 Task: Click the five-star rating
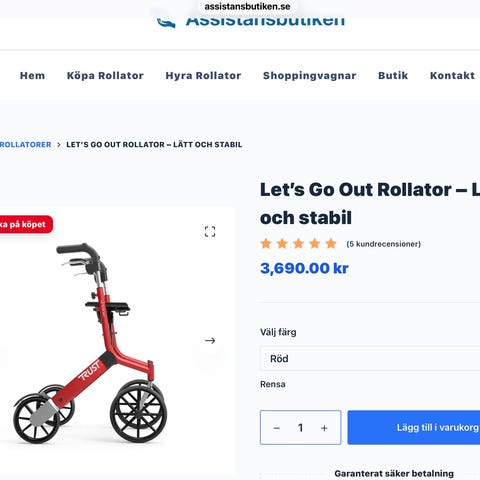[x=298, y=244]
